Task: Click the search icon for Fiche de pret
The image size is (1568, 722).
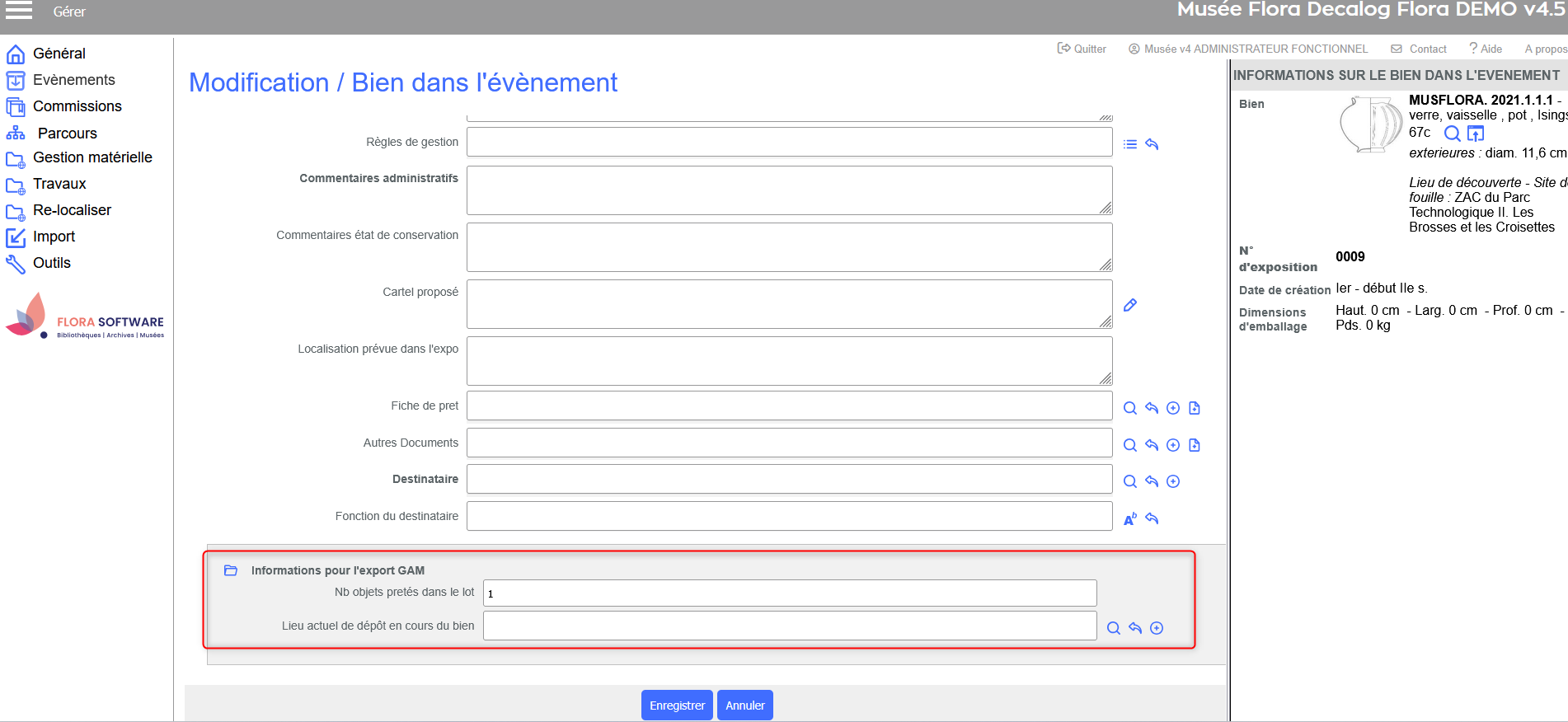Action: 1130,408
